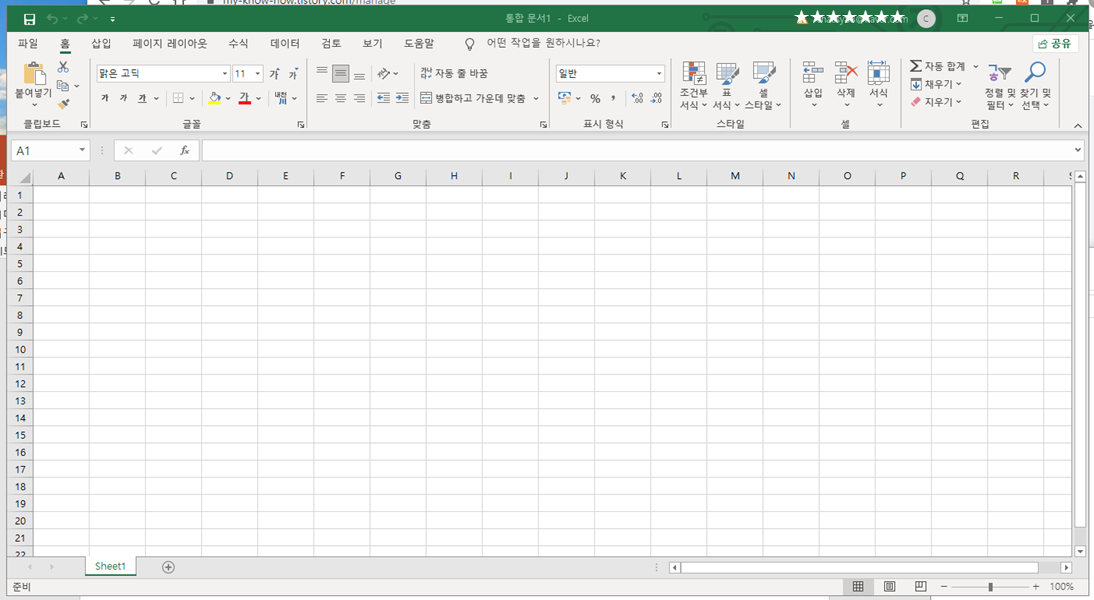Open the View (보기) tab
This screenshot has width=1094, height=600.
(372, 43)
